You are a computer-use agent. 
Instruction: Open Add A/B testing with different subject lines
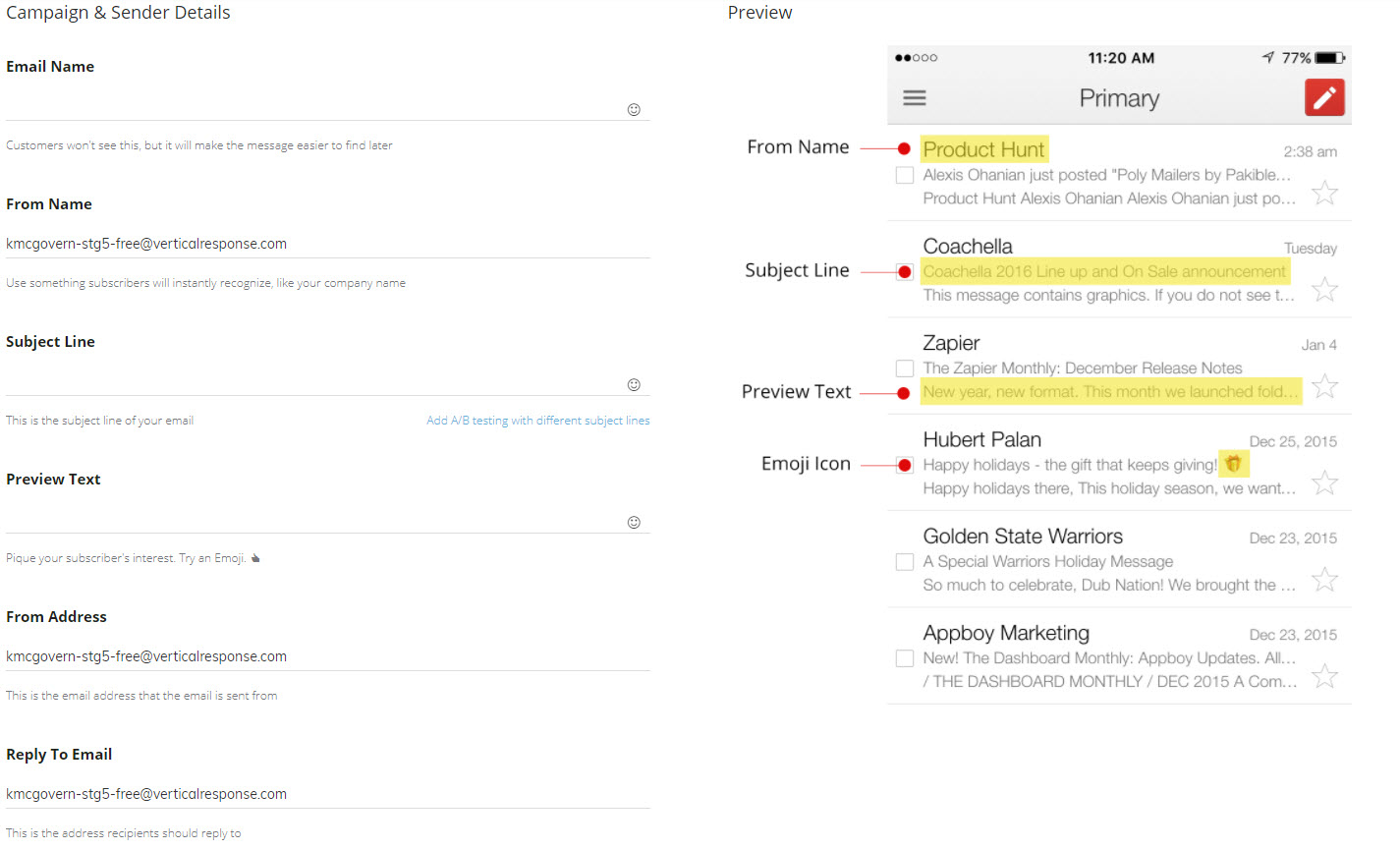pos(538,421)
